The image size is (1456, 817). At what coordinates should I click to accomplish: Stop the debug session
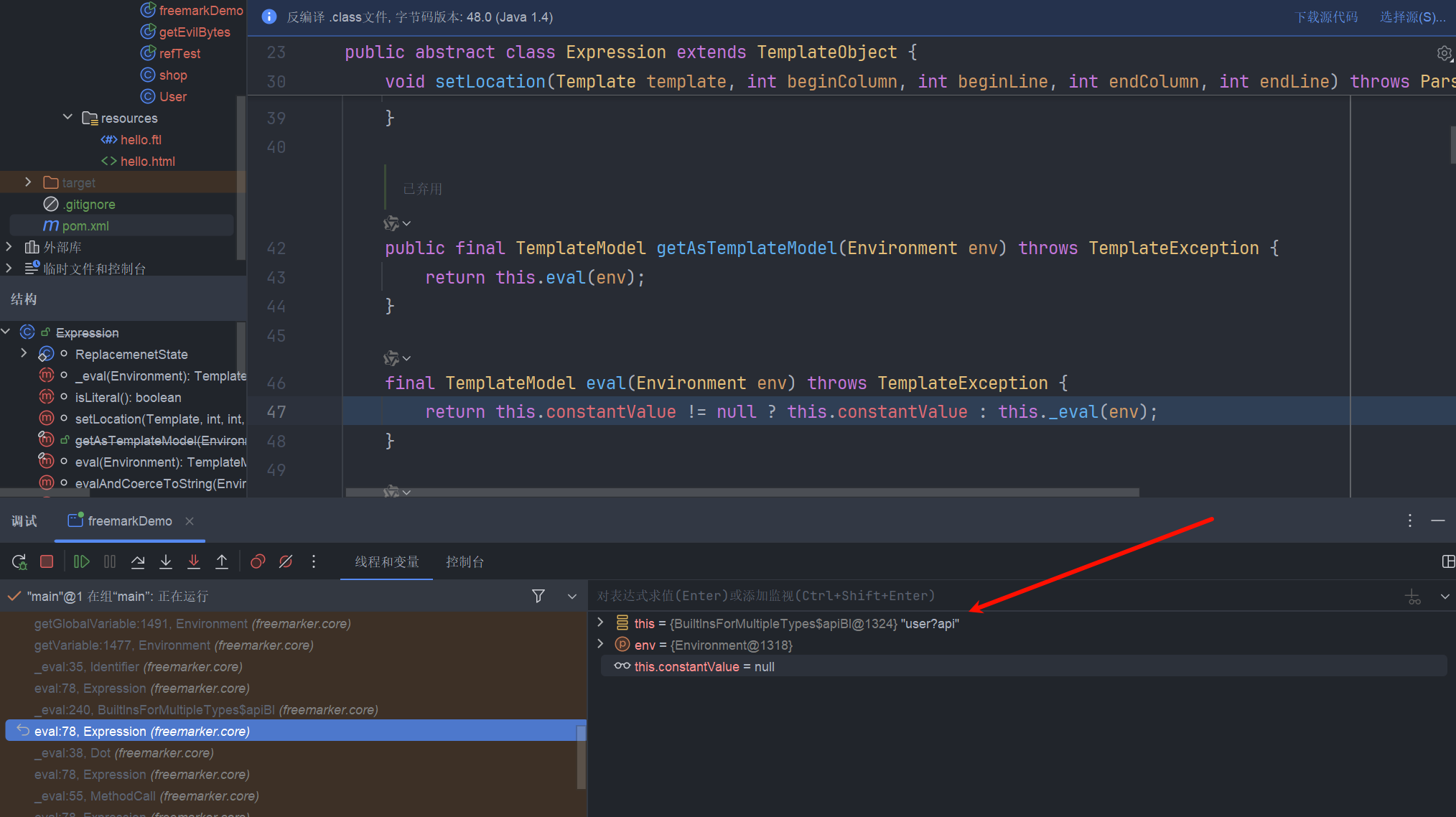tap(47, 561)
